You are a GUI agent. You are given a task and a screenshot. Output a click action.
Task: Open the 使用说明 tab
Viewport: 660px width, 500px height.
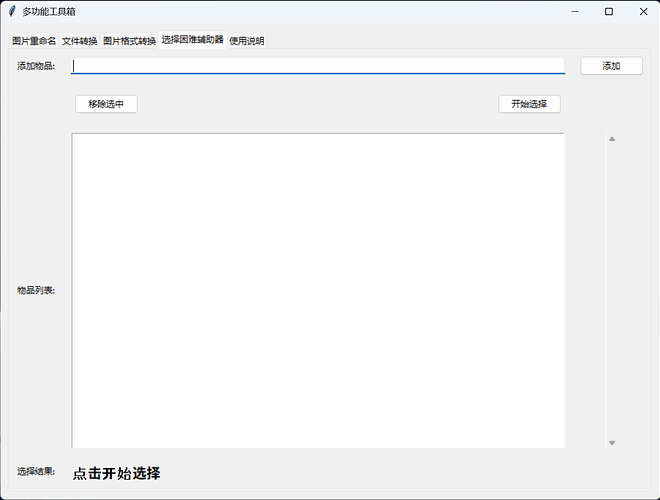tap(246, 41)
